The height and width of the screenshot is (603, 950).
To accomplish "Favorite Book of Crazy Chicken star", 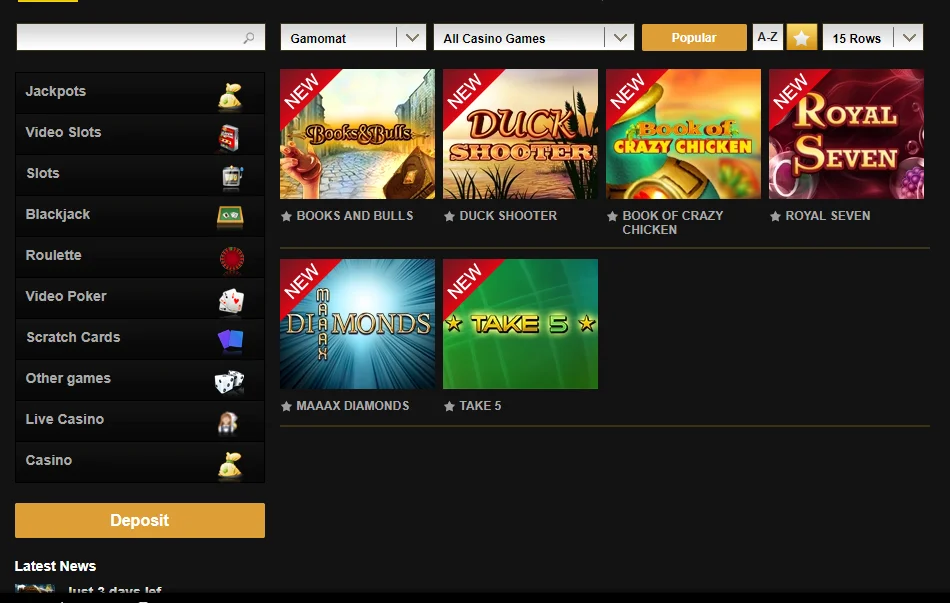I will pos(612,216).
